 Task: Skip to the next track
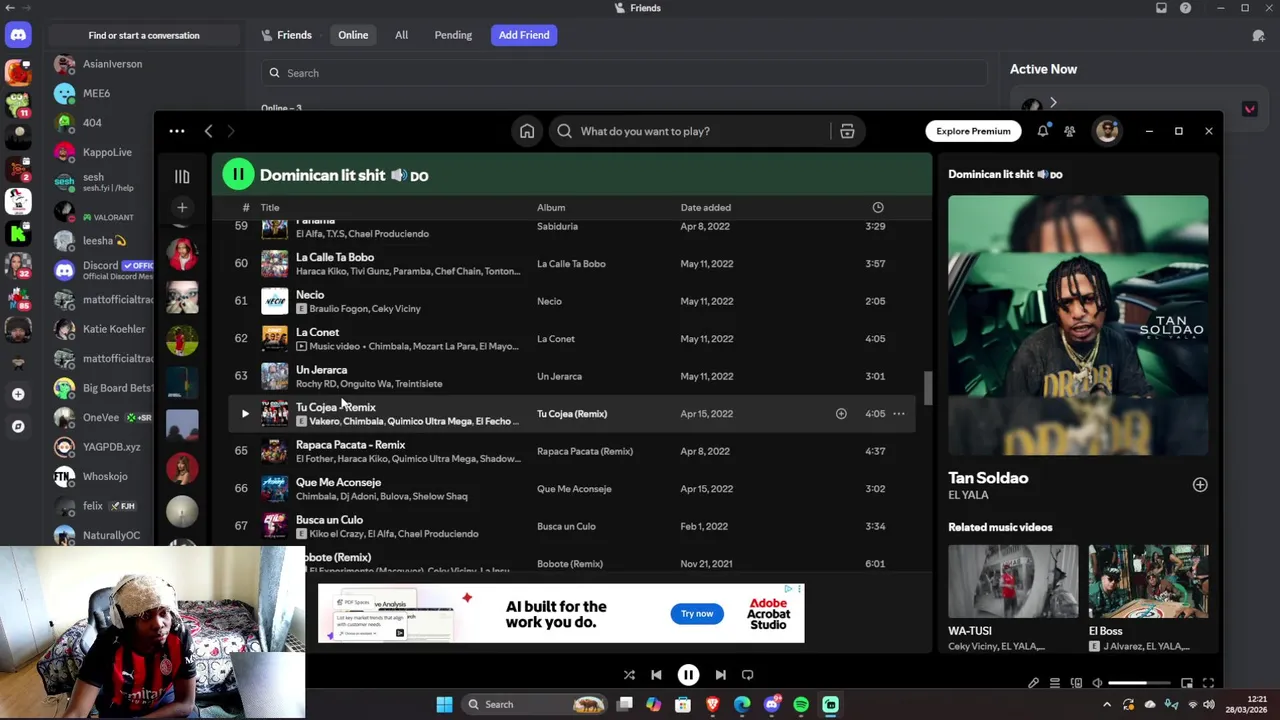click(720, 675)
